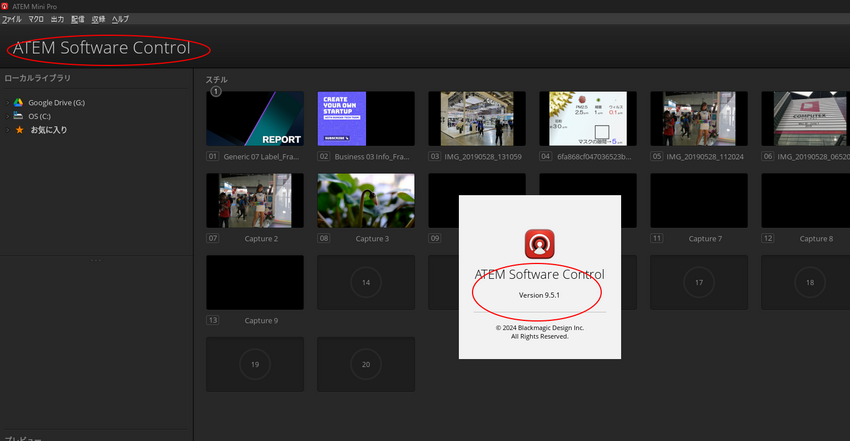This screenshot has width=850, height=441.
Task: Open the ファイル menu
Action: pos(11,19)
